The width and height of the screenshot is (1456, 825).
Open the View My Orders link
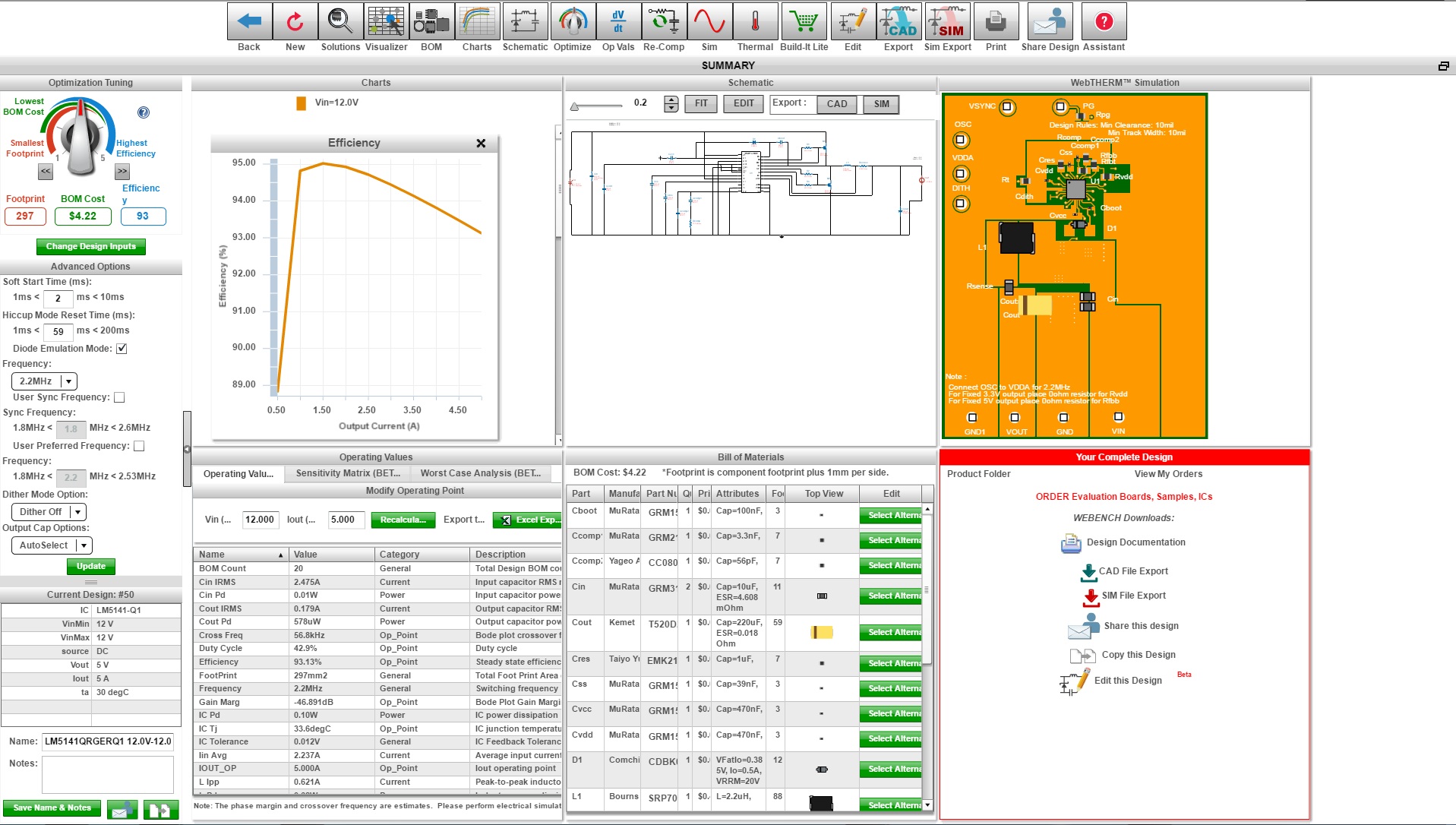click(1168, 474)
